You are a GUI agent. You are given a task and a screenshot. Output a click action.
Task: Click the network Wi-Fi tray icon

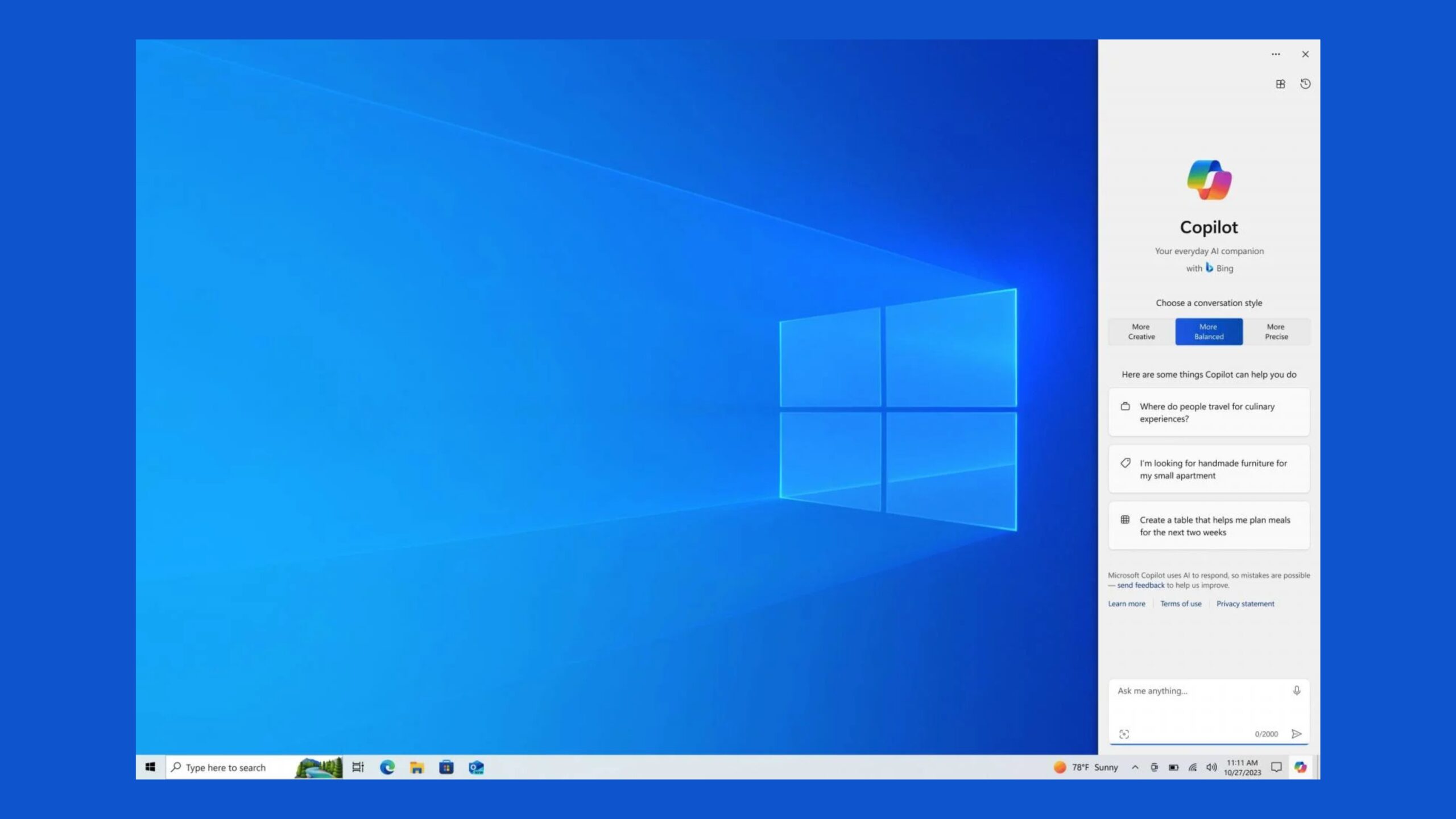click(1193, 767)
